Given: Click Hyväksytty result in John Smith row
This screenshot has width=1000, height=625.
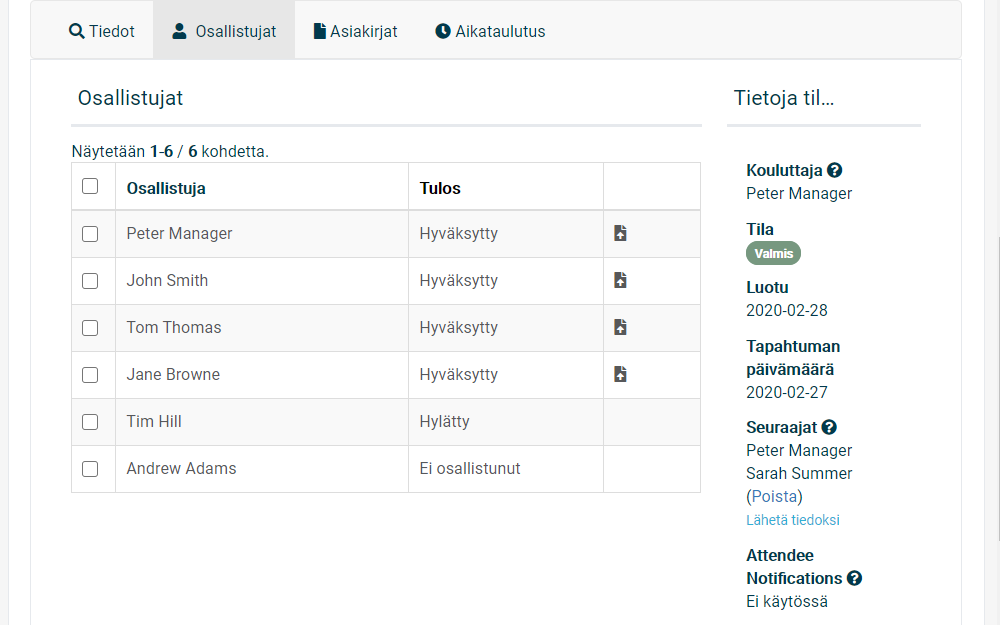Looking at the screenshot, I should [459, 281].
